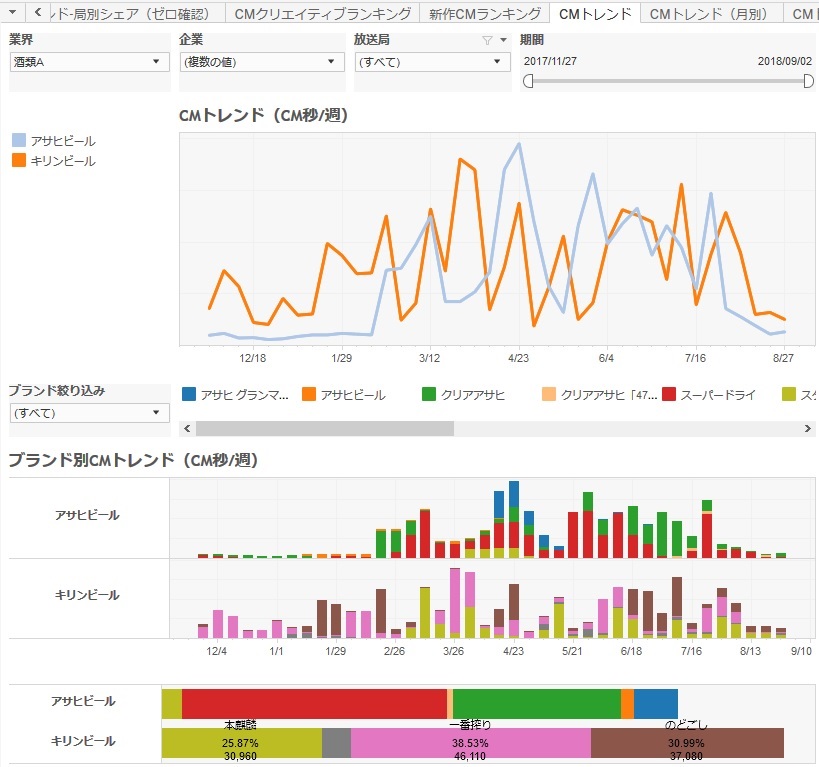The width and height of the screenshot is (819, 767).
Task: Click the 放送局 filter funnel icon
Action: pos(487,40)
